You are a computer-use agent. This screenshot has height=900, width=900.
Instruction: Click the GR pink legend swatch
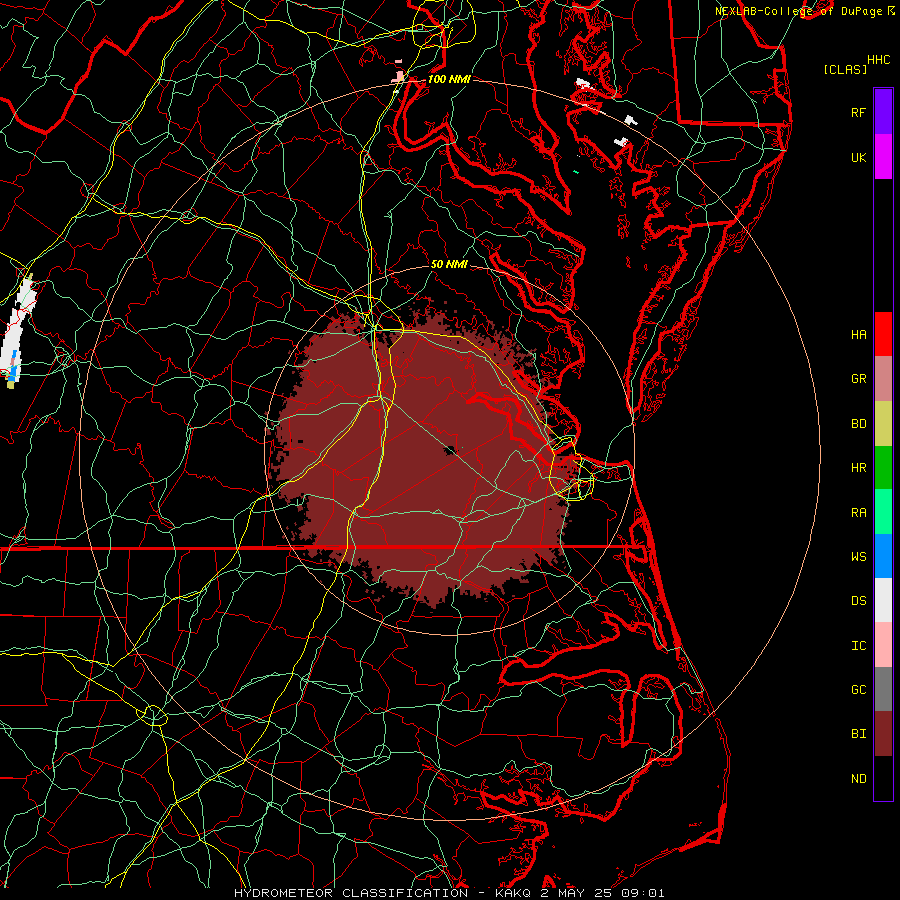pyautogui.click(x=883, y=379)
